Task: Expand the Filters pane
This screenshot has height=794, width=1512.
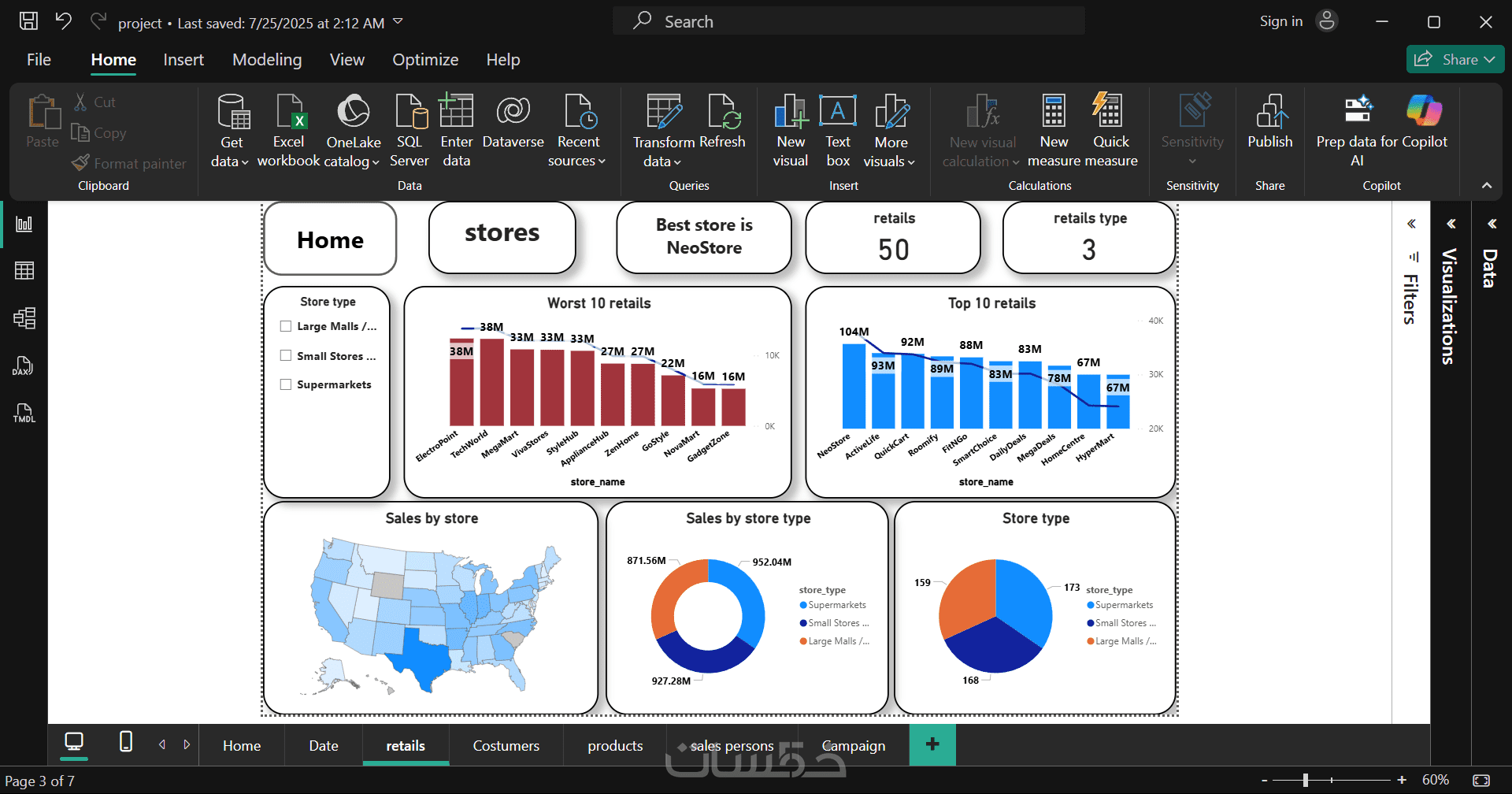Action: point(1411,224)
